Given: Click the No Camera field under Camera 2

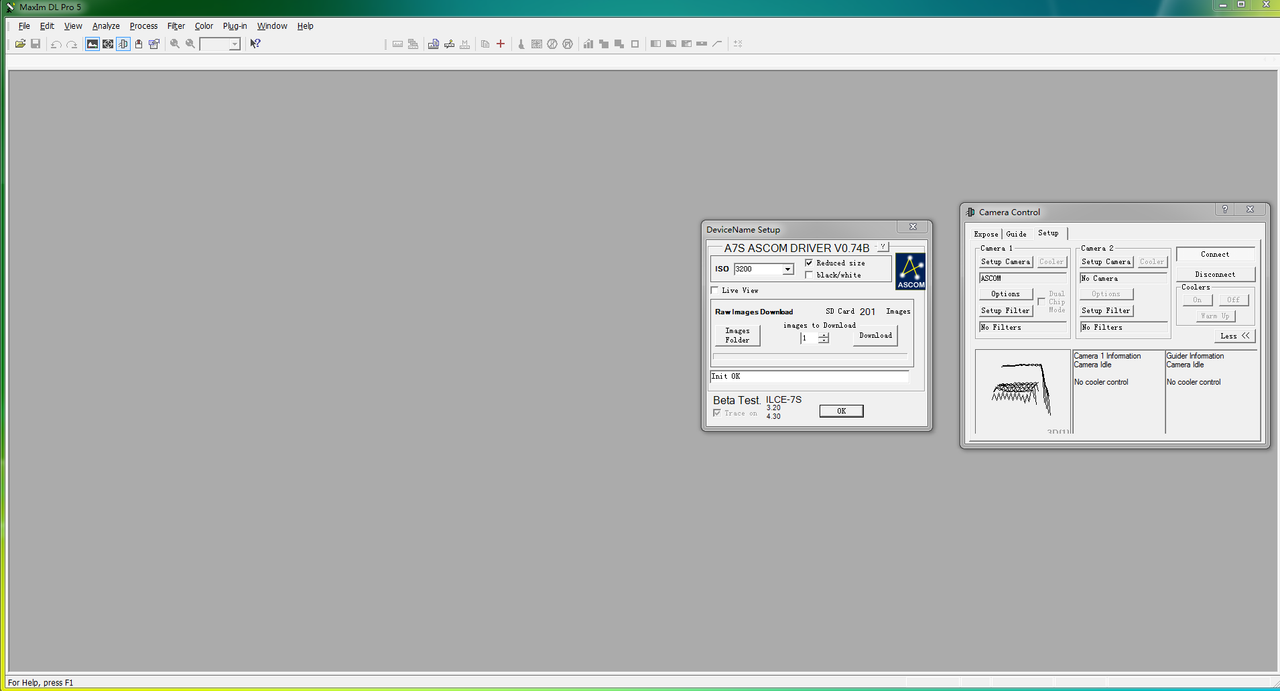Looking at the screenshot, I should click(x=1123, y=278).
